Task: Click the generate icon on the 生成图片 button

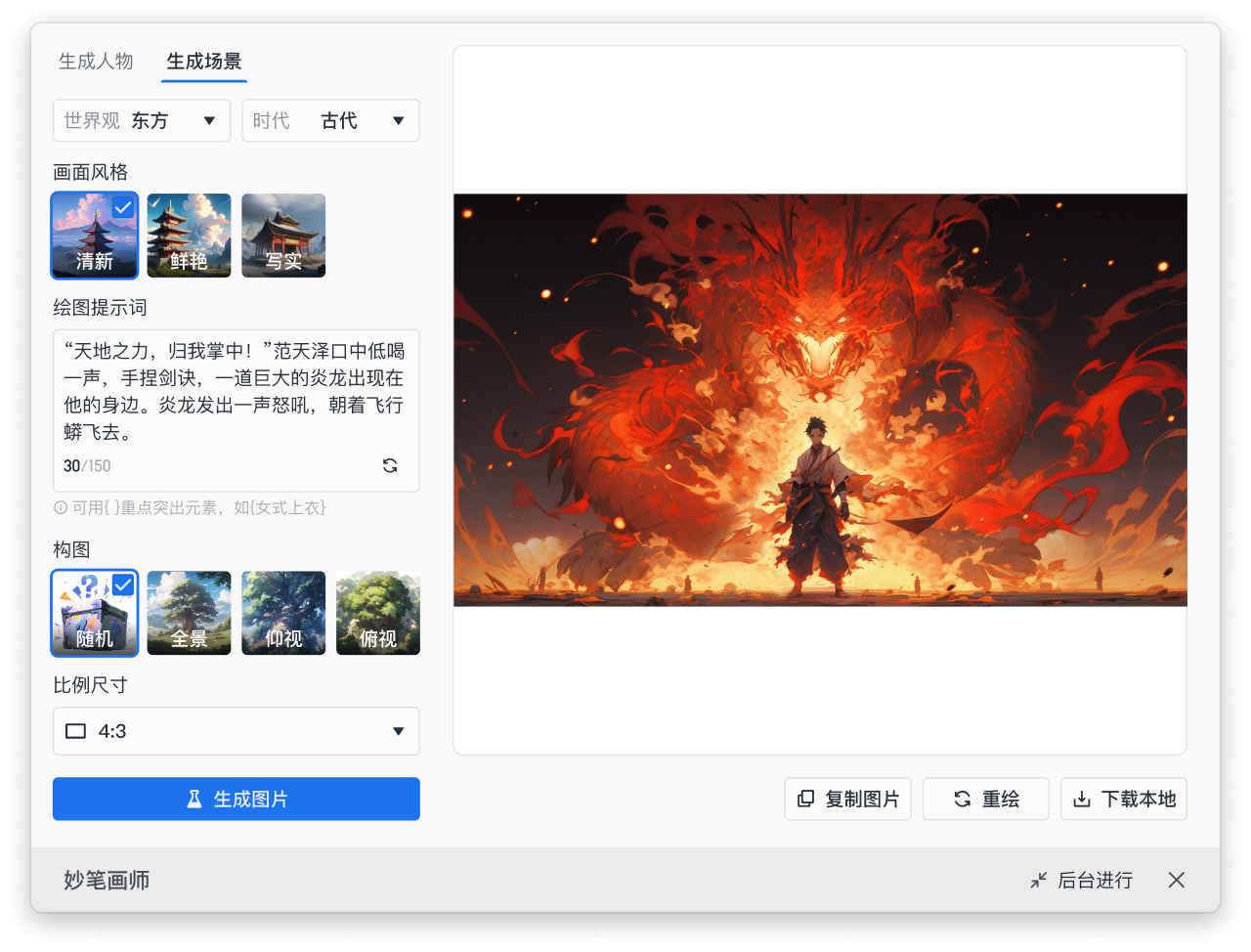Action: tap(194, 799)
